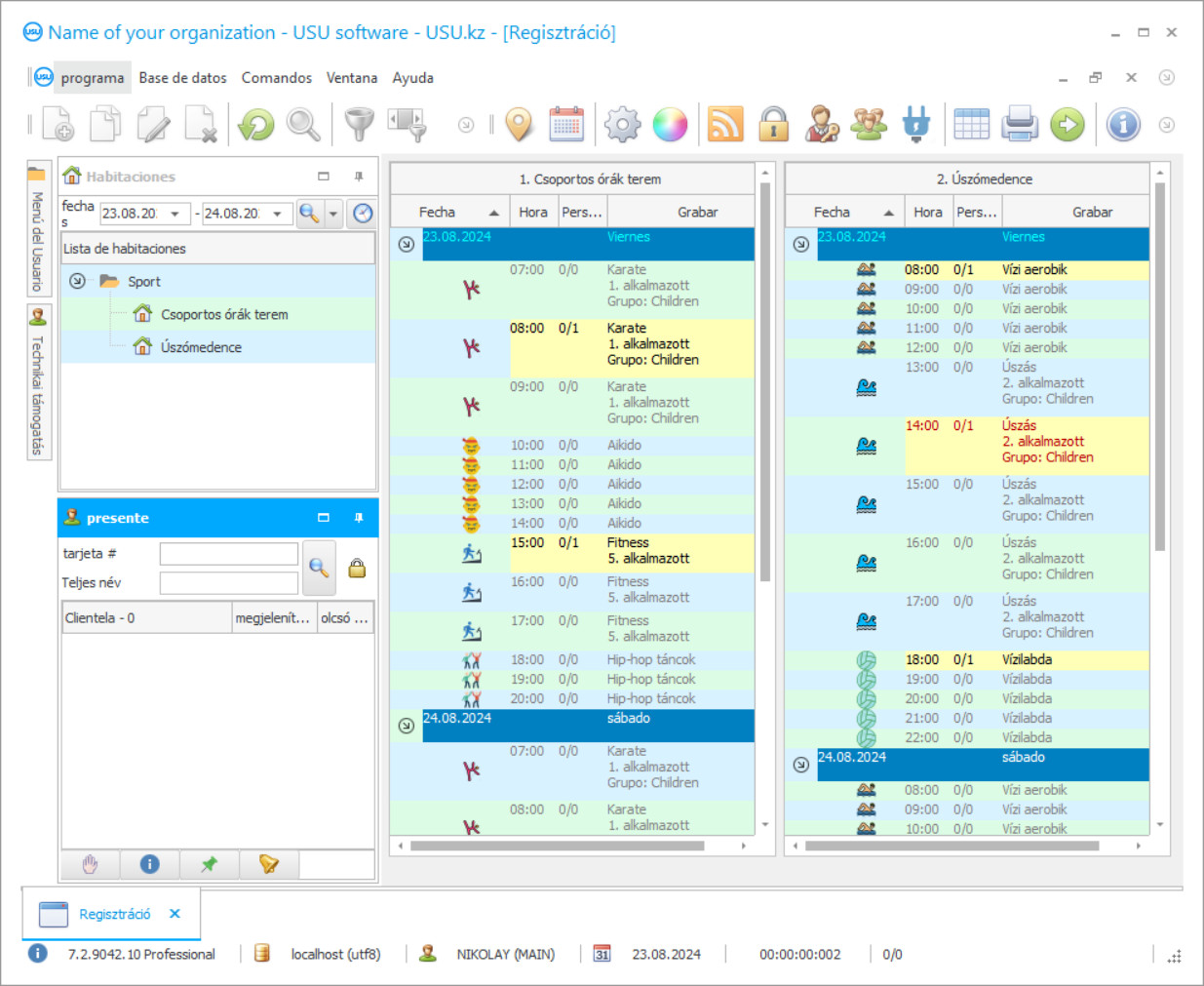The height and width of the screenshot is (986, 1204).
Task: Click the delete record toolbar icon
Action: click(201, 125)
